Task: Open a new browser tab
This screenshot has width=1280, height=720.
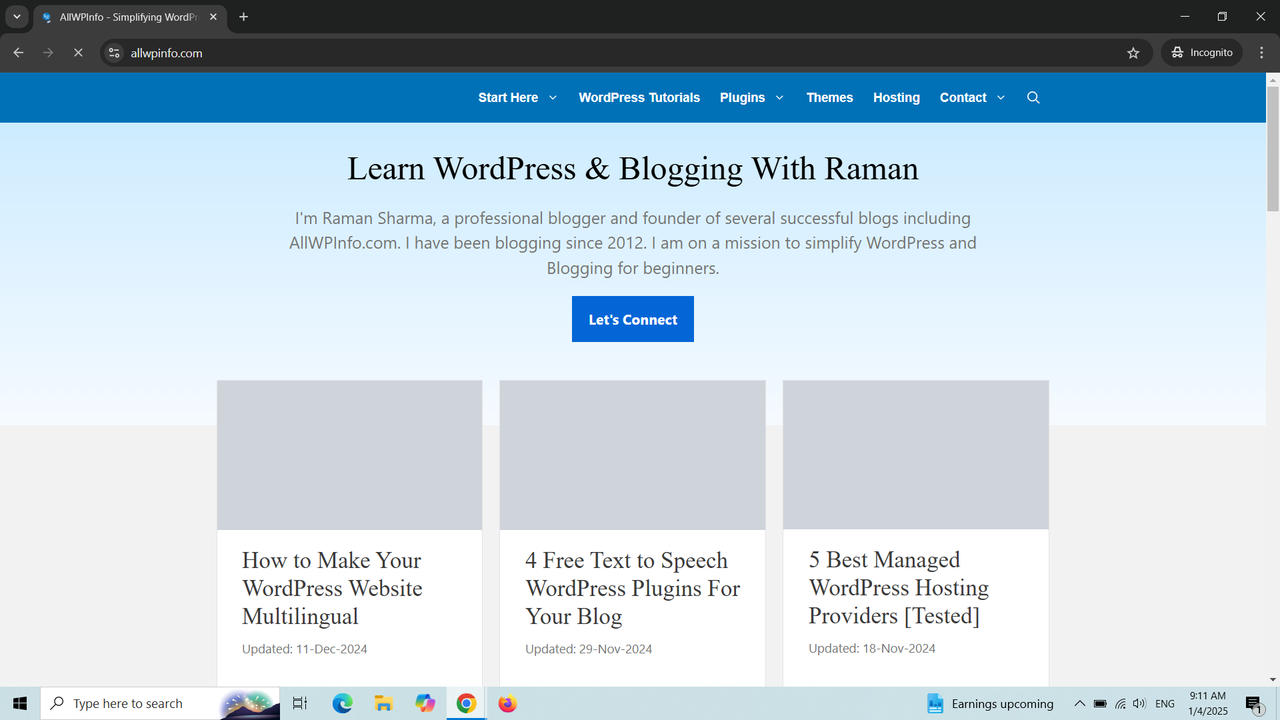Action: coord(243,17)
